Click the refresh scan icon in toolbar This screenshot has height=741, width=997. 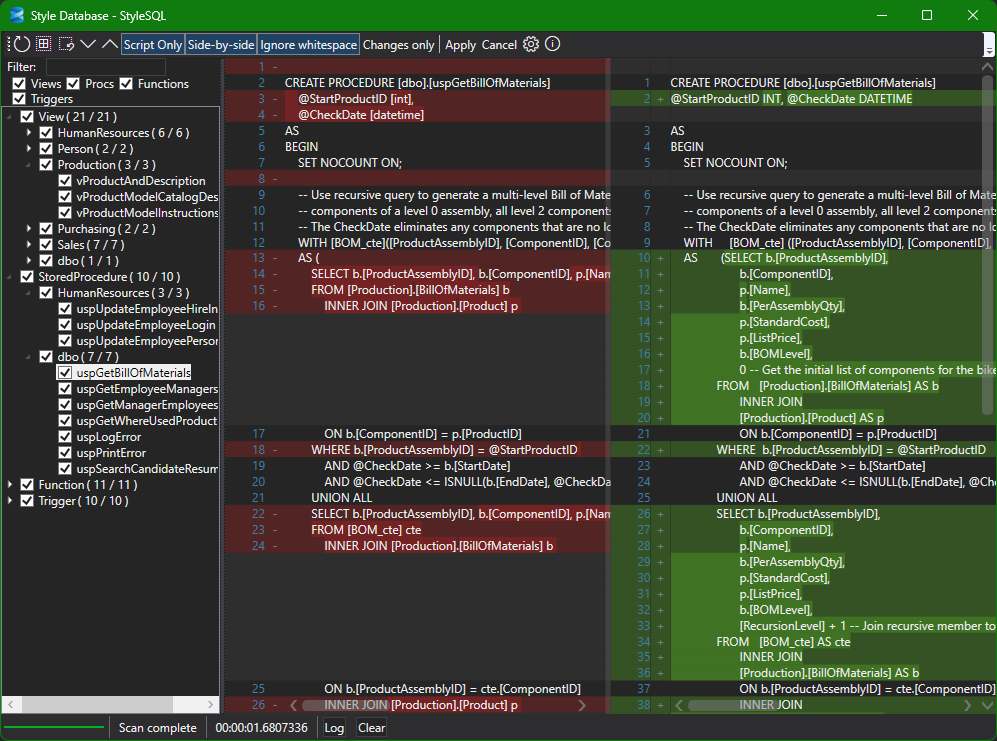coord(21,44)
